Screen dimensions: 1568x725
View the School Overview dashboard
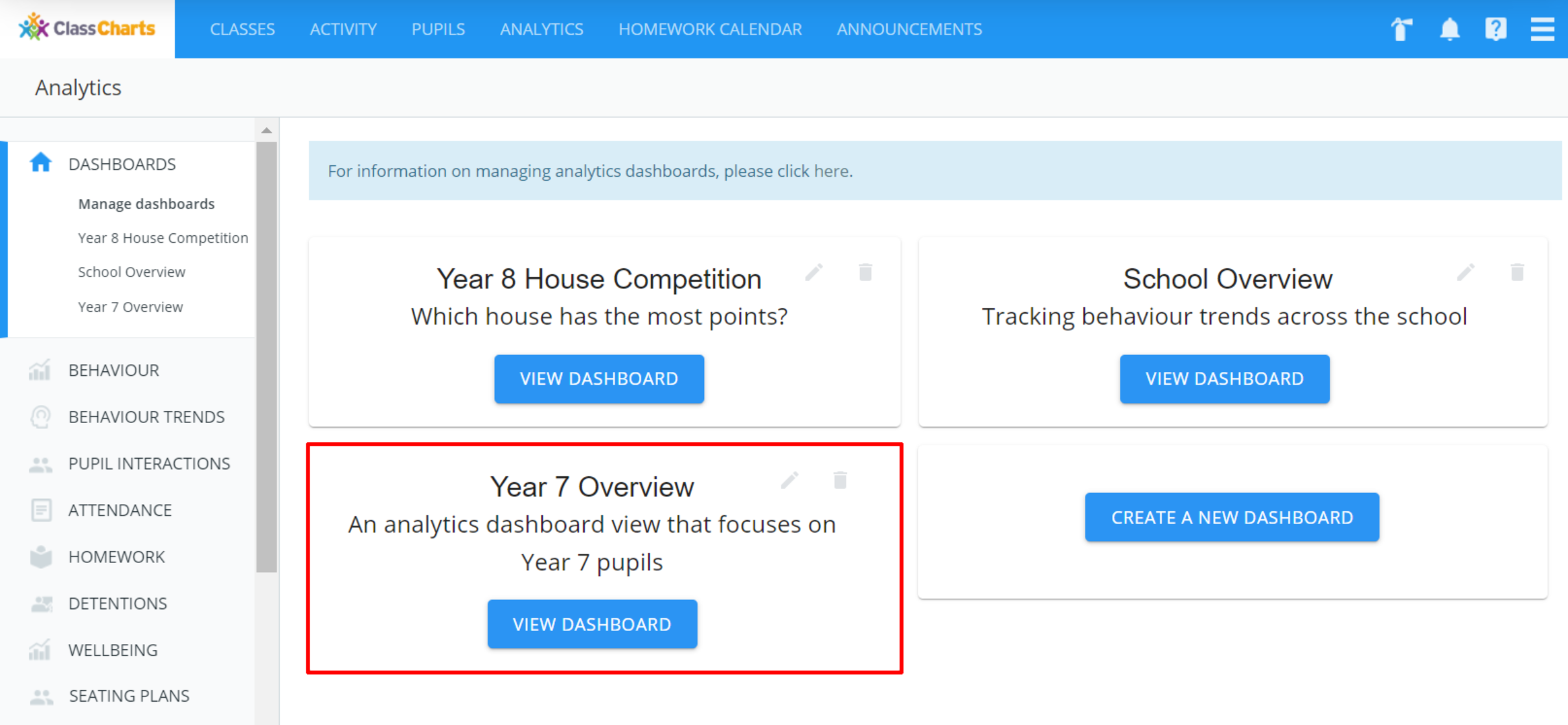pyautogui.click(x=1225, y=379)
